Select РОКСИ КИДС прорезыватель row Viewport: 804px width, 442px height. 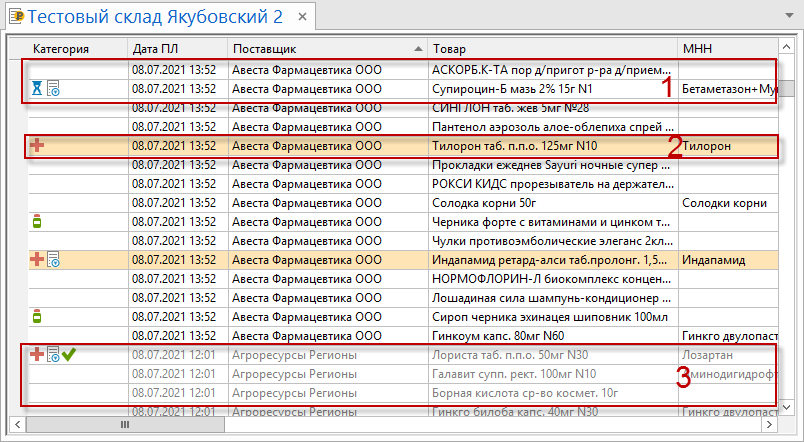coord(404,184)
